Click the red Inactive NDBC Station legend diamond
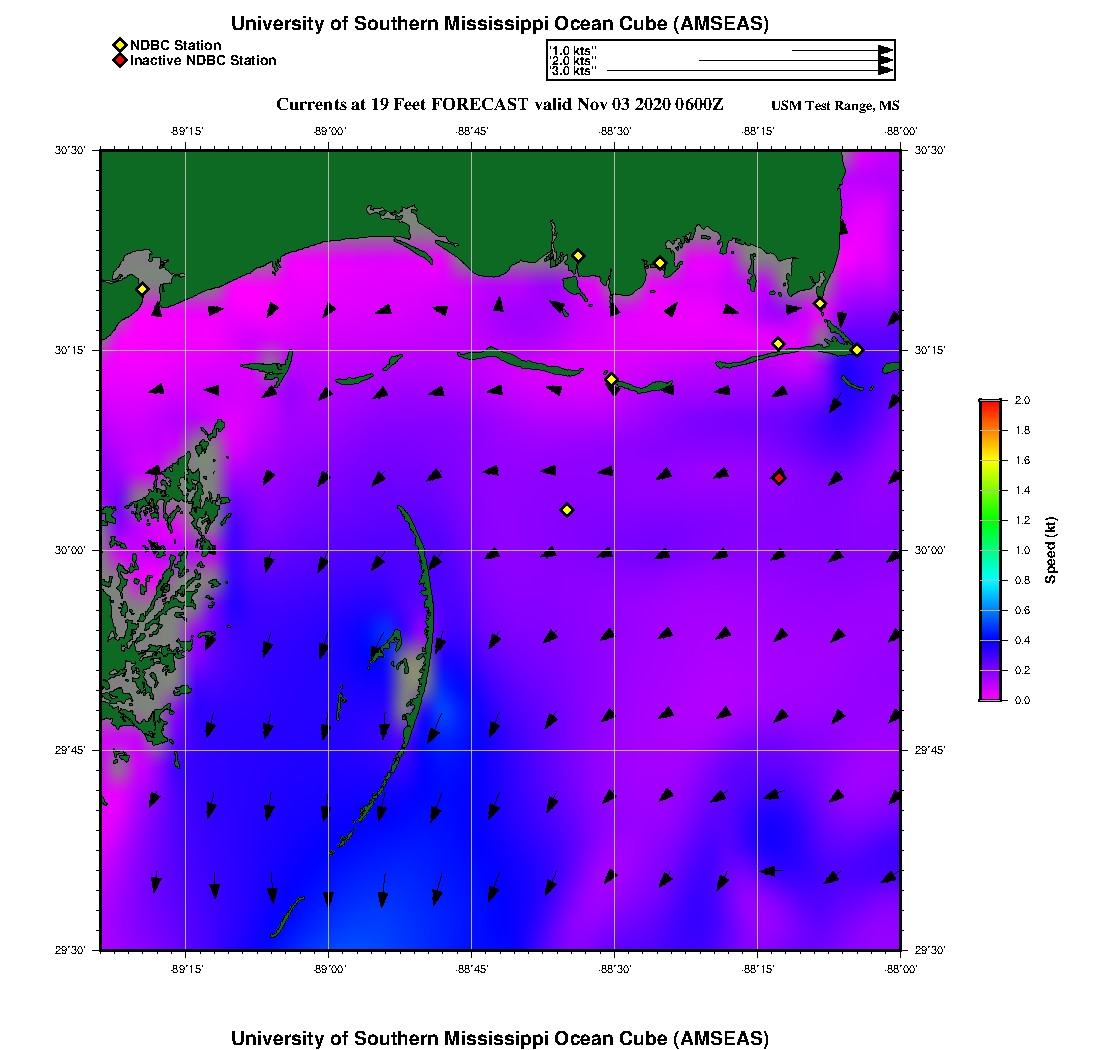 [x=119, y=61]
